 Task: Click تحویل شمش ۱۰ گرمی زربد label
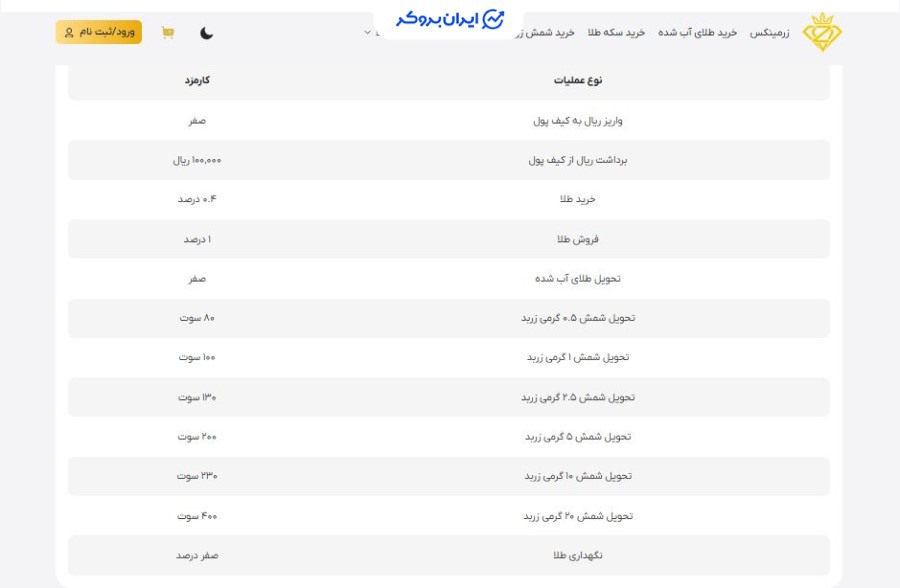[578, 476]
